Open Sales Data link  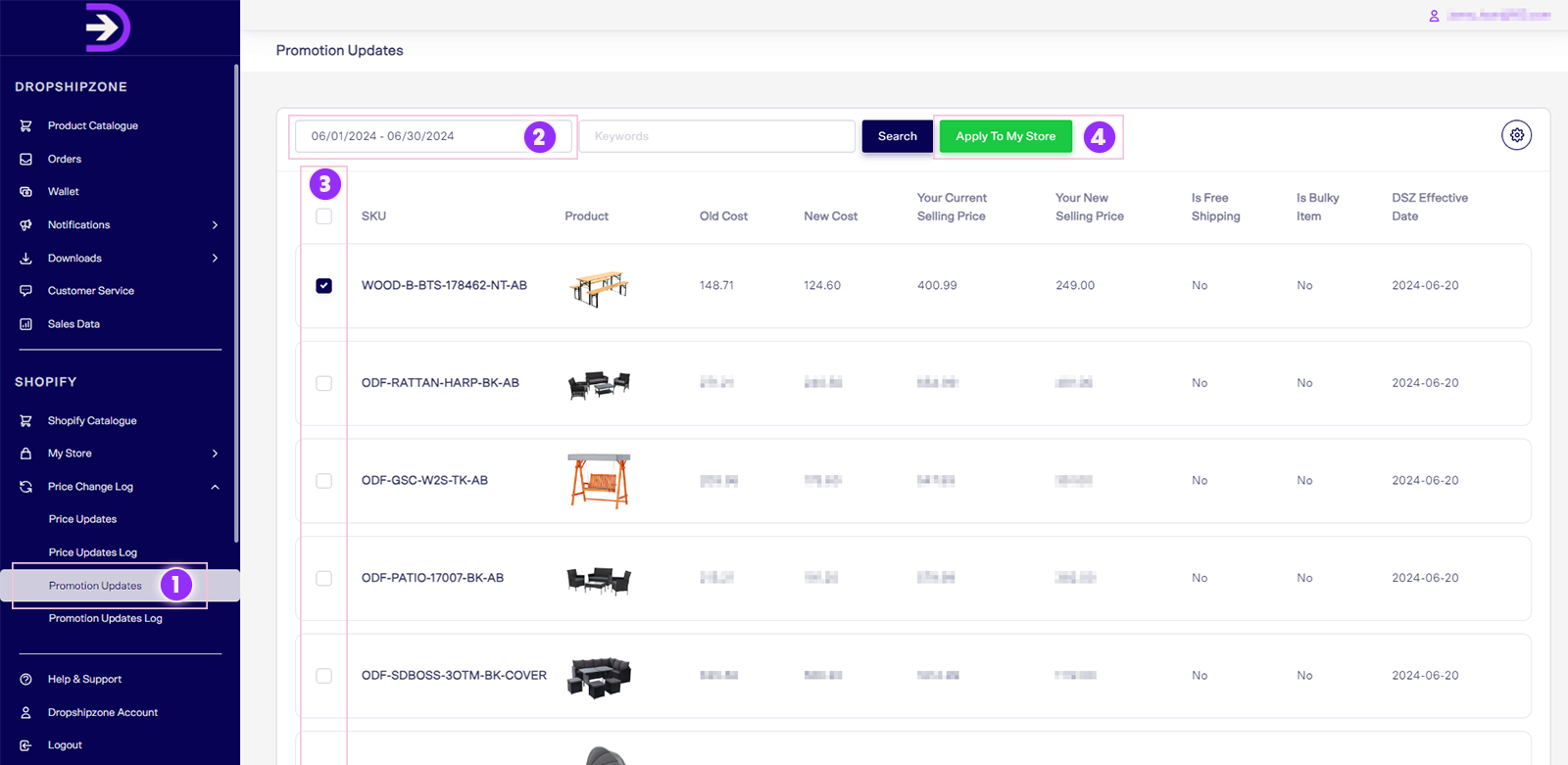tap(73, 324)
